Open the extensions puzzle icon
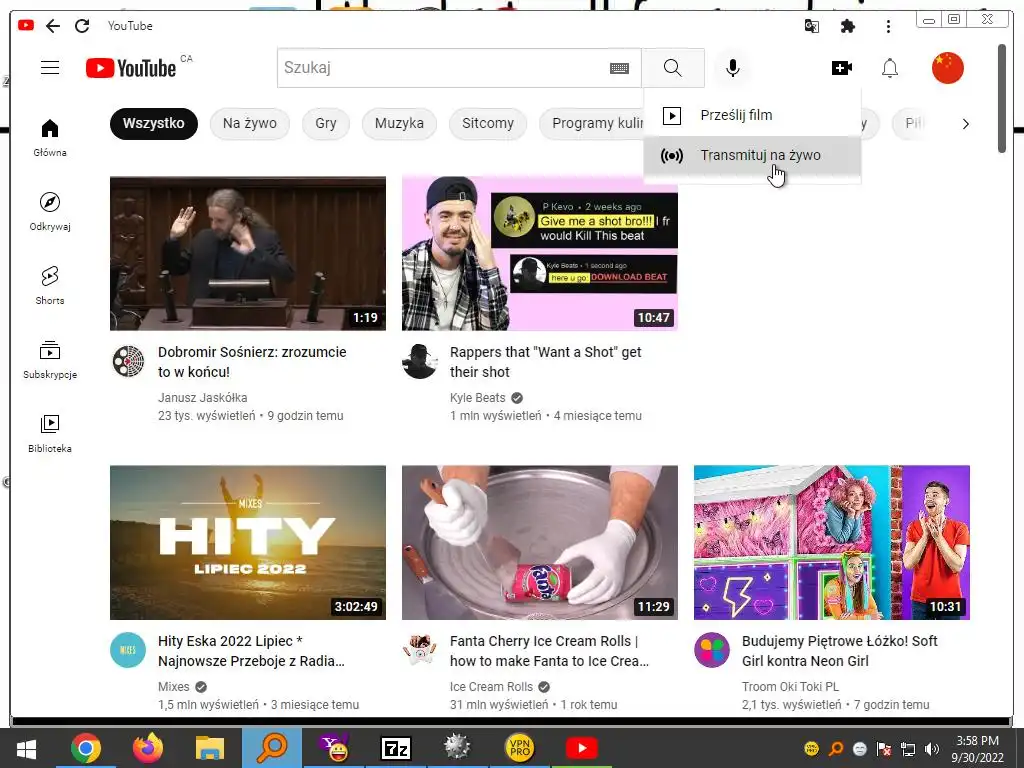The image size is (1024, 768). point(848,26)
